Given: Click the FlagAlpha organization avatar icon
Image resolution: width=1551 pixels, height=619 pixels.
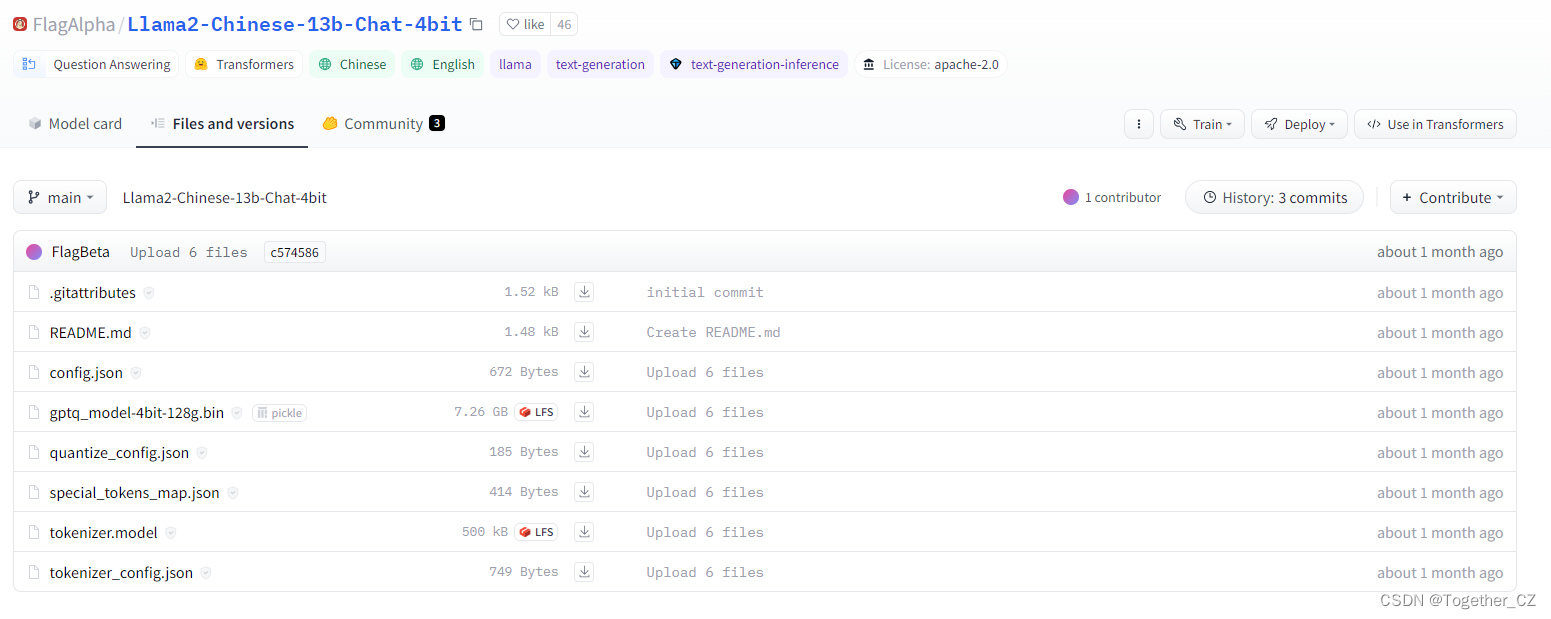Looking at the screenshot, I should click(20, 24).
